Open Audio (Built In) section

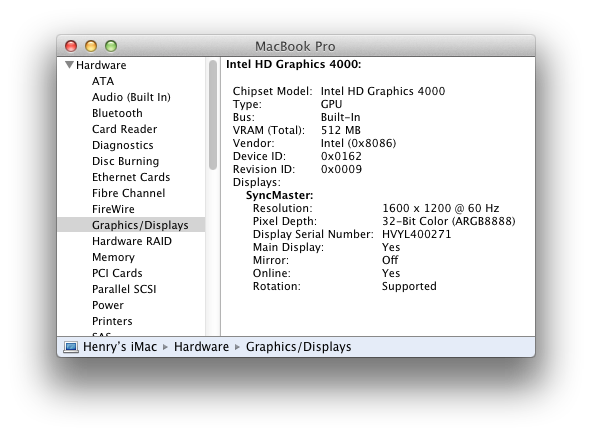pos(131,97)
